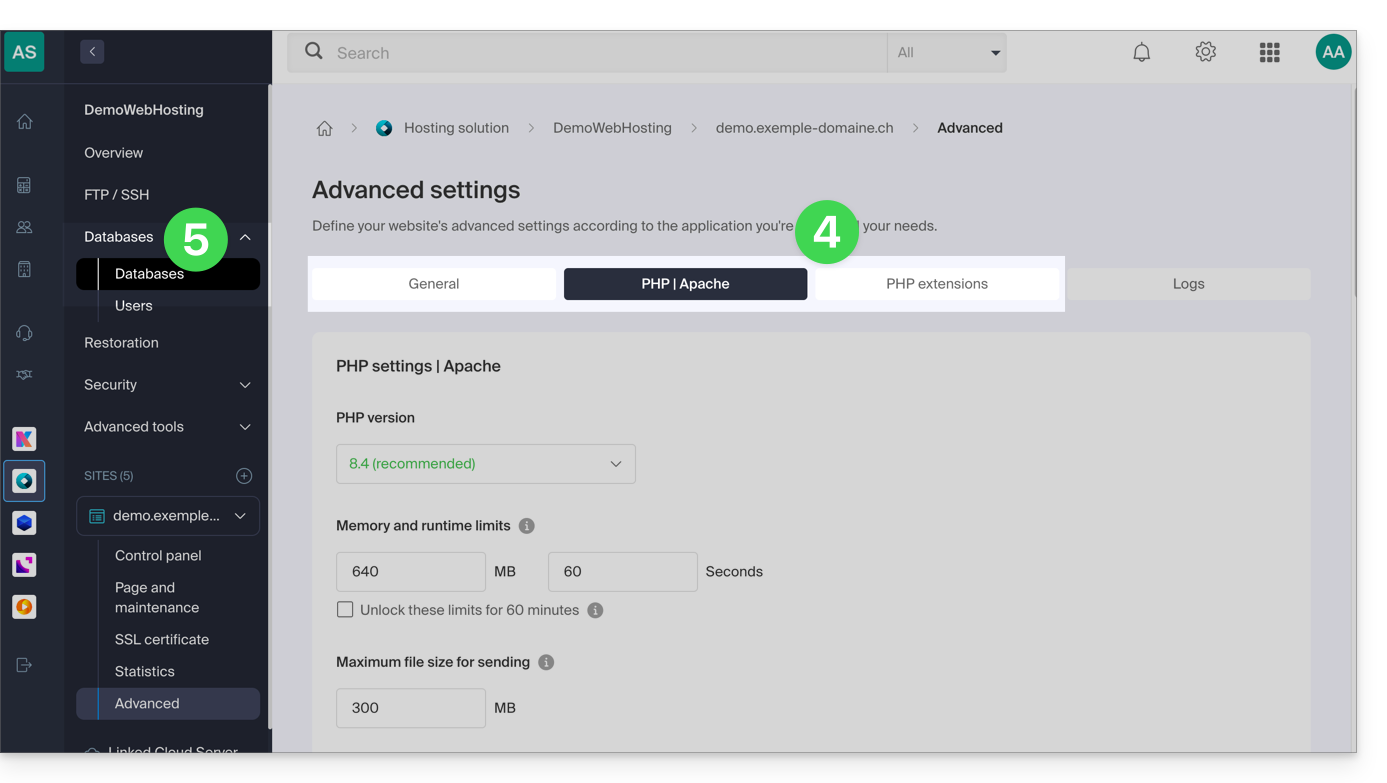This screenshot has width=1387, height=783.
Task: Click the home icon in breadcrumb
Action: point(324,128)
